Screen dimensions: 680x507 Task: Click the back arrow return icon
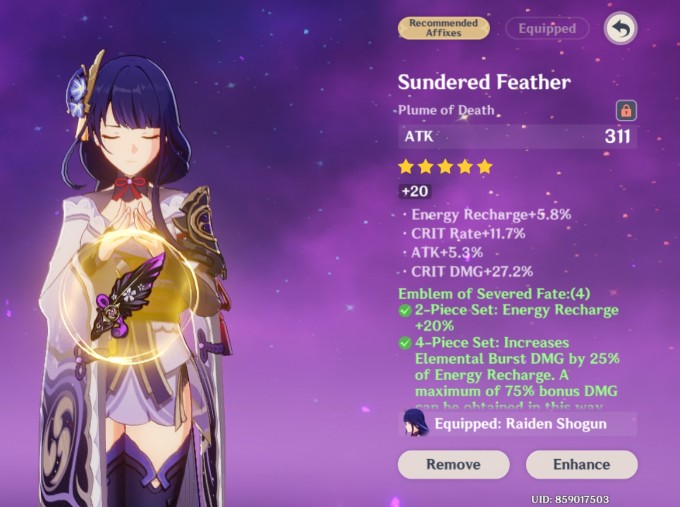click(621, 28)
